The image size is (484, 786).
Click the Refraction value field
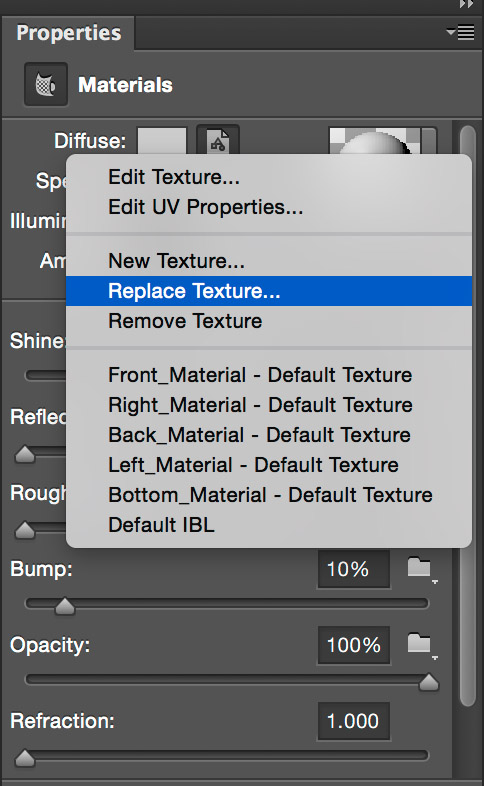tap(354, 721)
